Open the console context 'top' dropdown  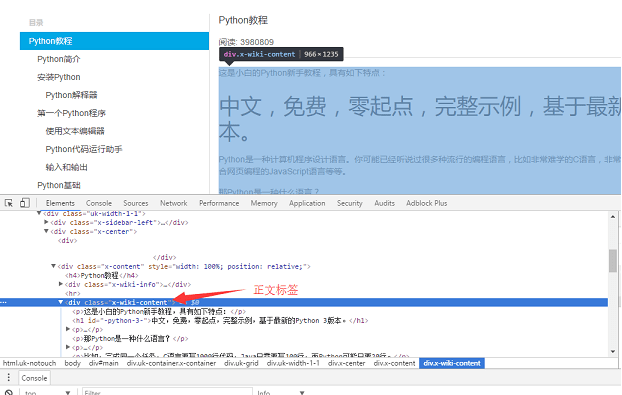48,393
